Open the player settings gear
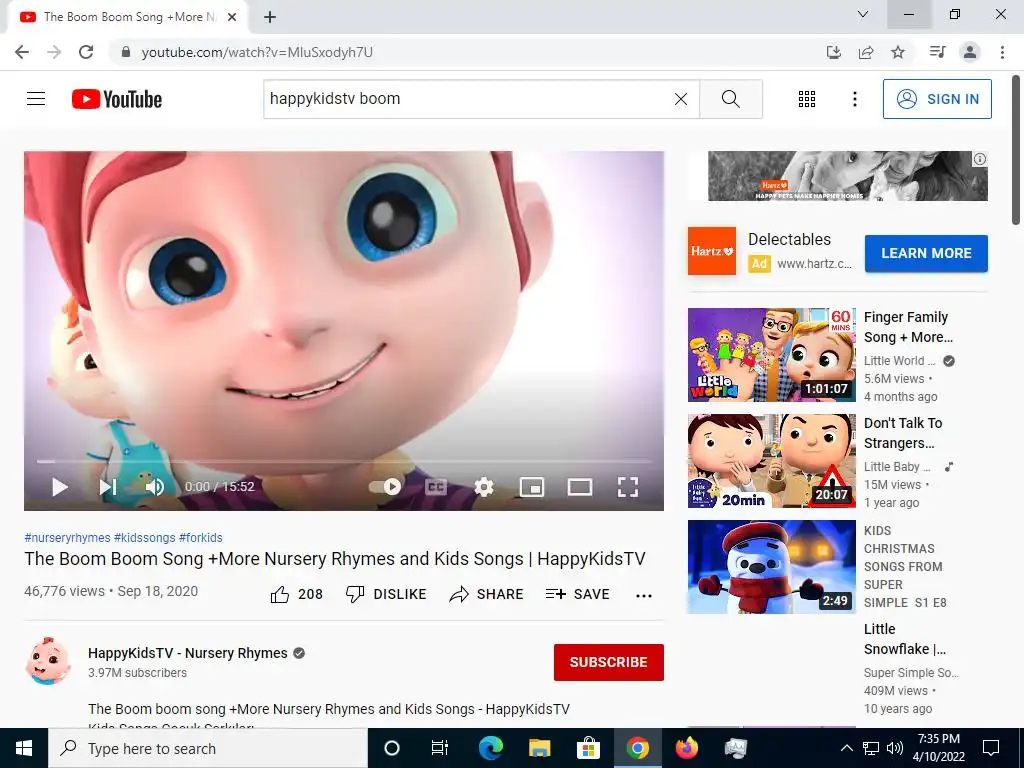Screen dimensions: 1024x768 (484, 487)
